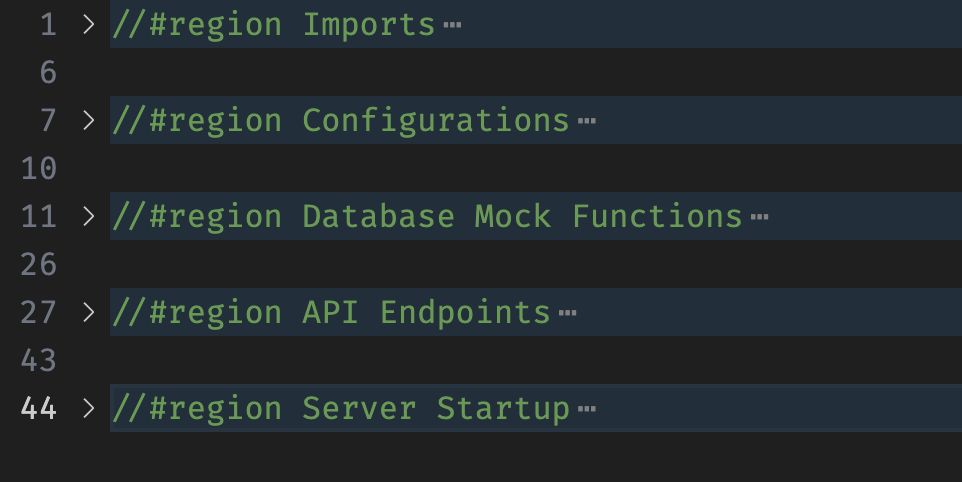Expand the Configurations region chevron
The image size is (962, 482).
pos(88,120)
